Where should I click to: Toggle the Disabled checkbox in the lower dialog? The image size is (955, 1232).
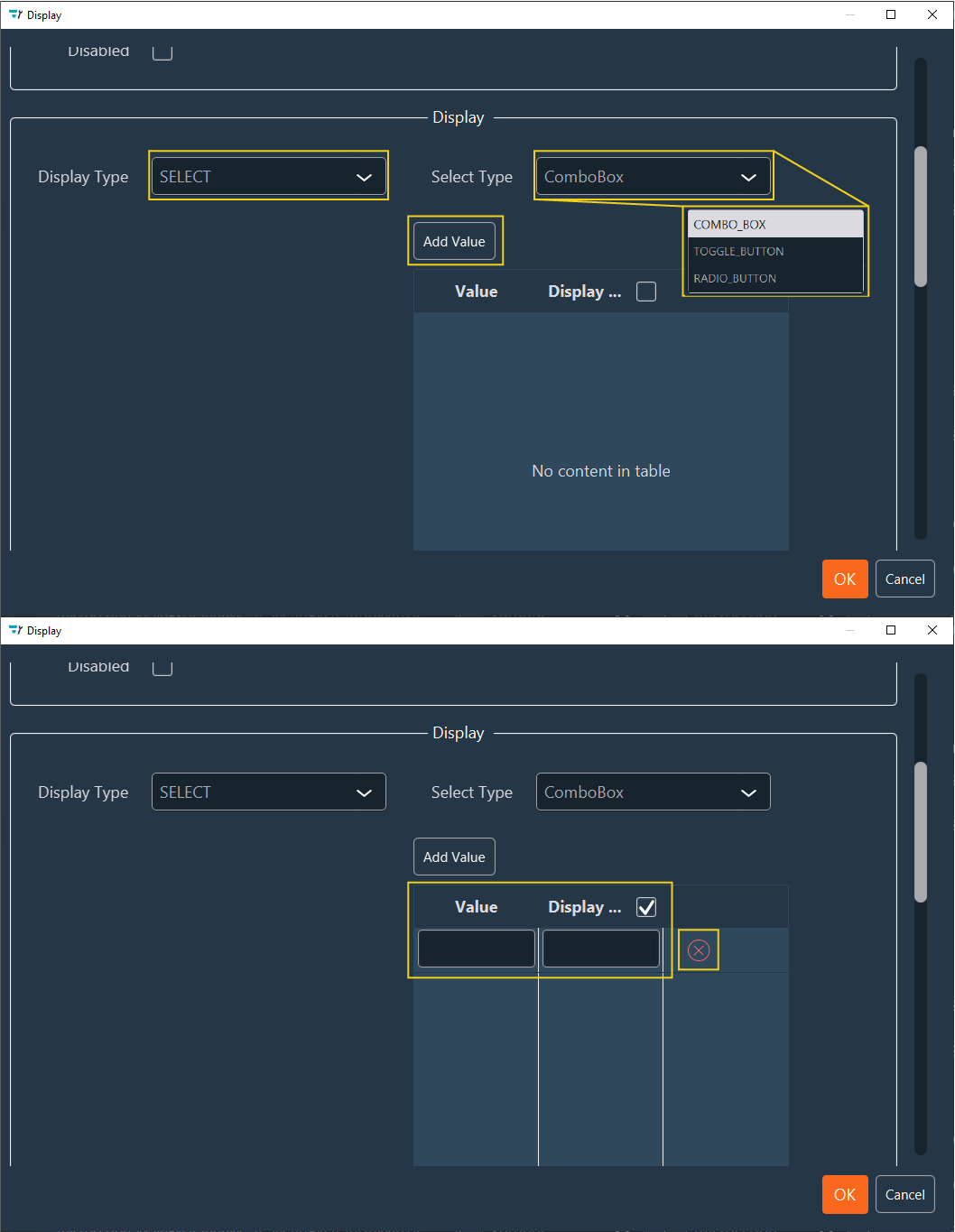[x=162, y=667]
